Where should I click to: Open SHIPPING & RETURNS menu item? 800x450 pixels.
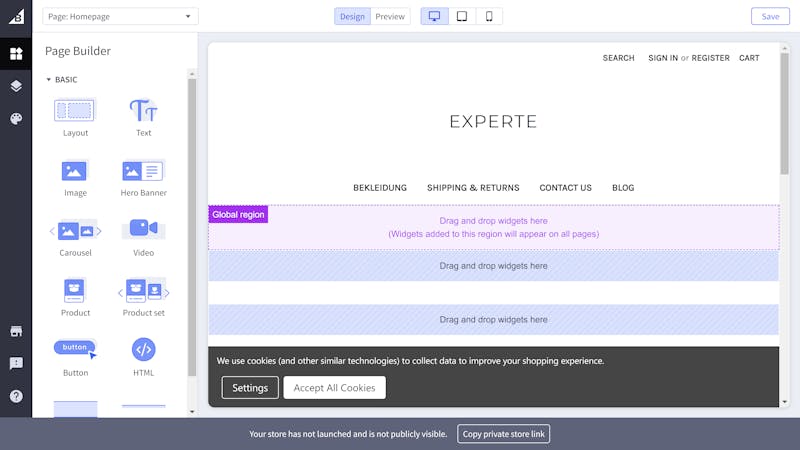point(473,188)
